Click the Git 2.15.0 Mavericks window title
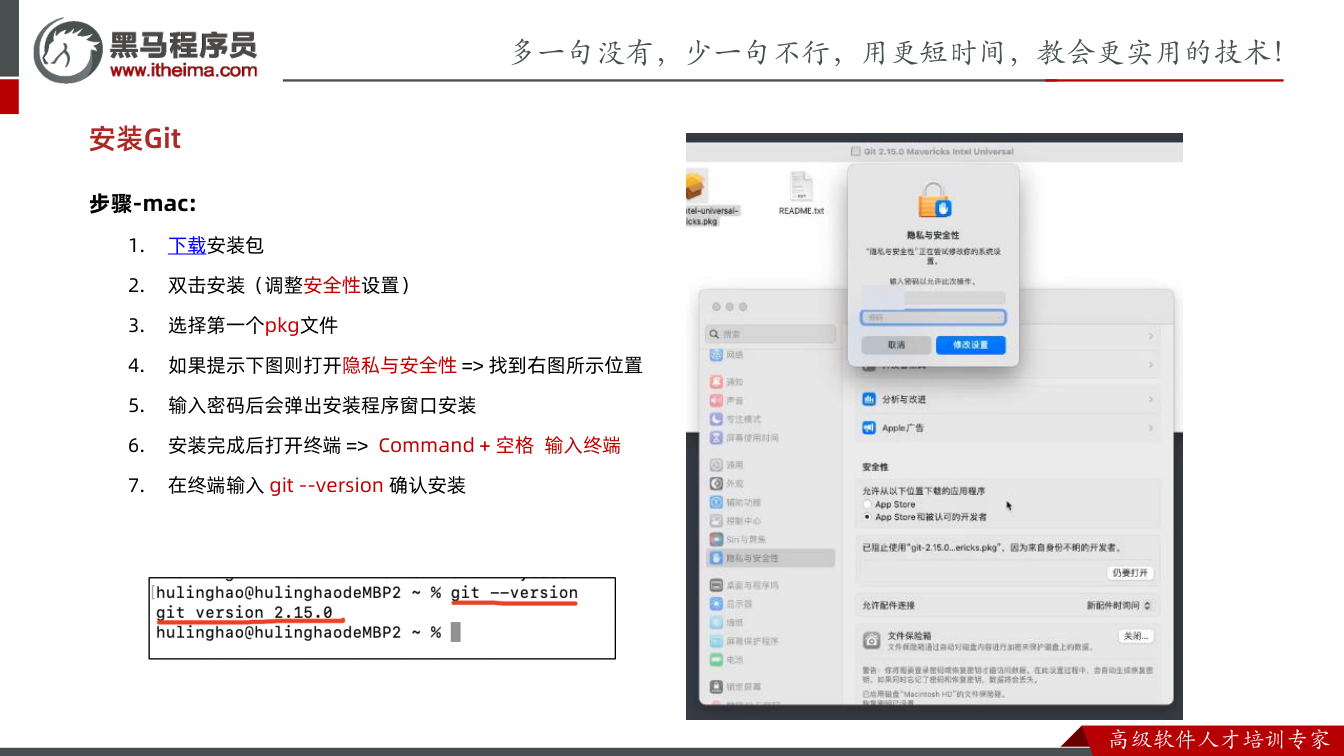This screenshot has height=756, width=1344. [x=938, y=152]
